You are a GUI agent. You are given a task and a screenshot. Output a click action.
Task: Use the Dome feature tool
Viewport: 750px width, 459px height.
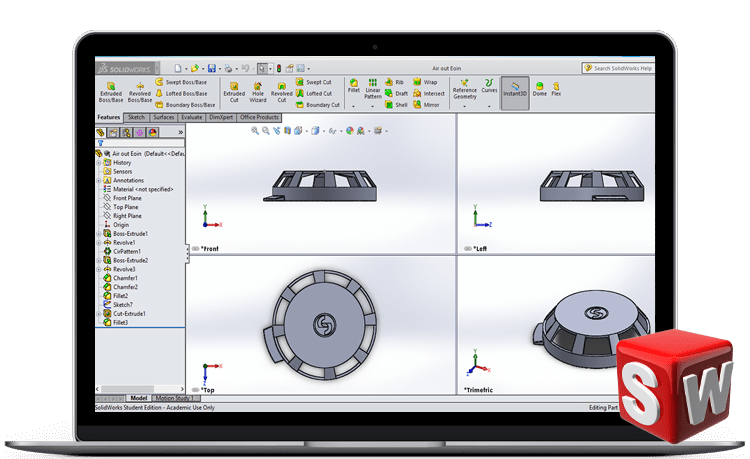(540, 89)
